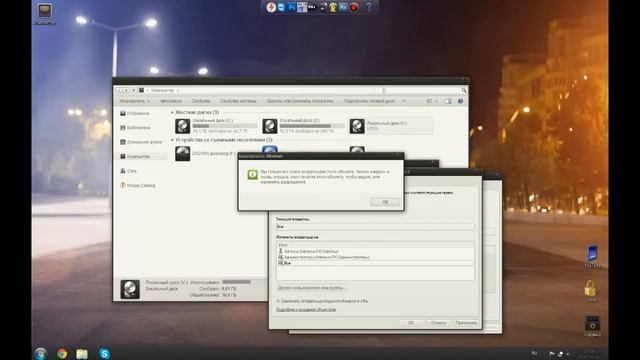Open Библиотеки in Explorer sidebar

click(x=136, y=128)
